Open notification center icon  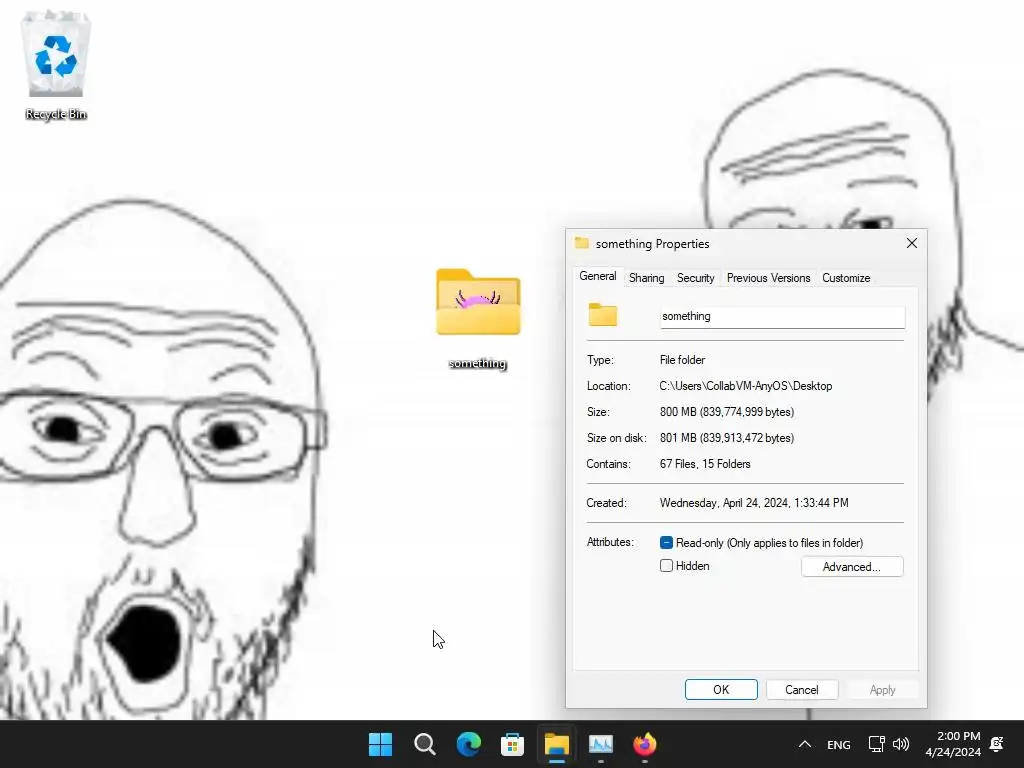point(997,744)
